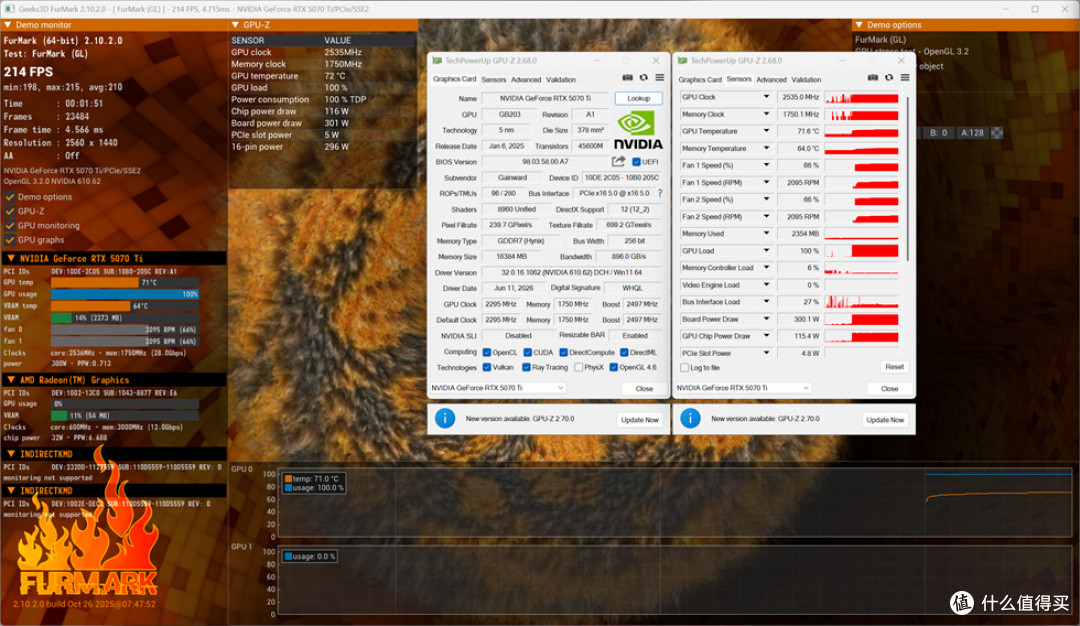The width and height of the screenshot is (1080, 626).
Task: Open hamburger menu in Sensors GPU-Z window
Action: click(x=905, y=78)
